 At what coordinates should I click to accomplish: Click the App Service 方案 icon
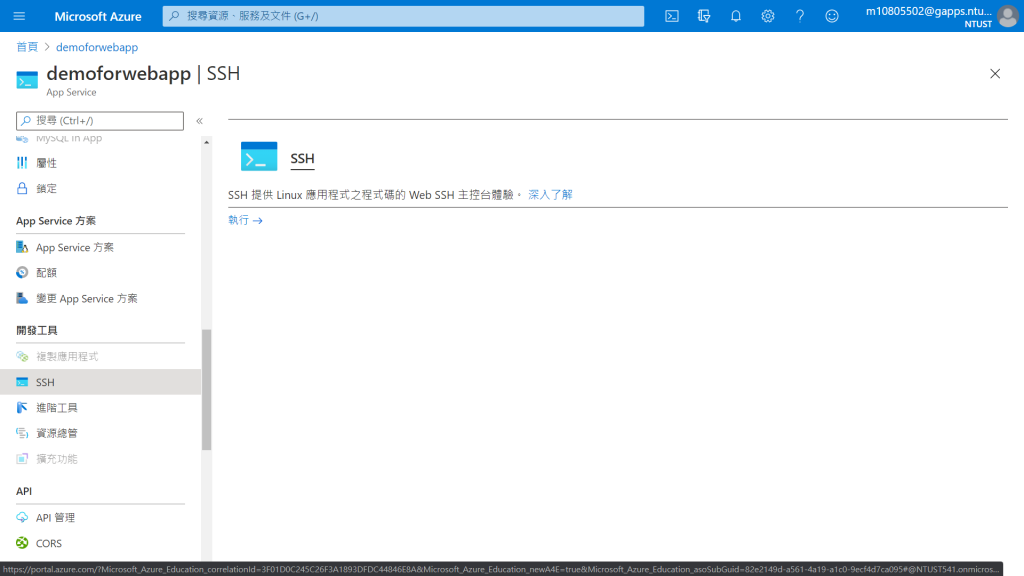coord(22,247)
